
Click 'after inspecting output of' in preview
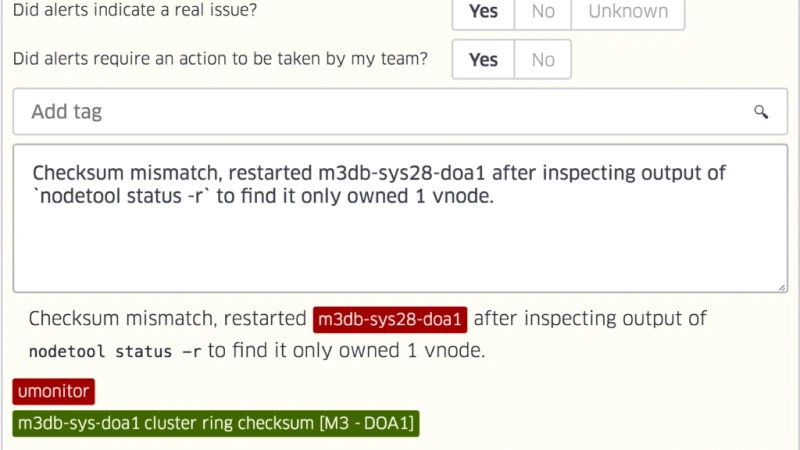point(590,319)
